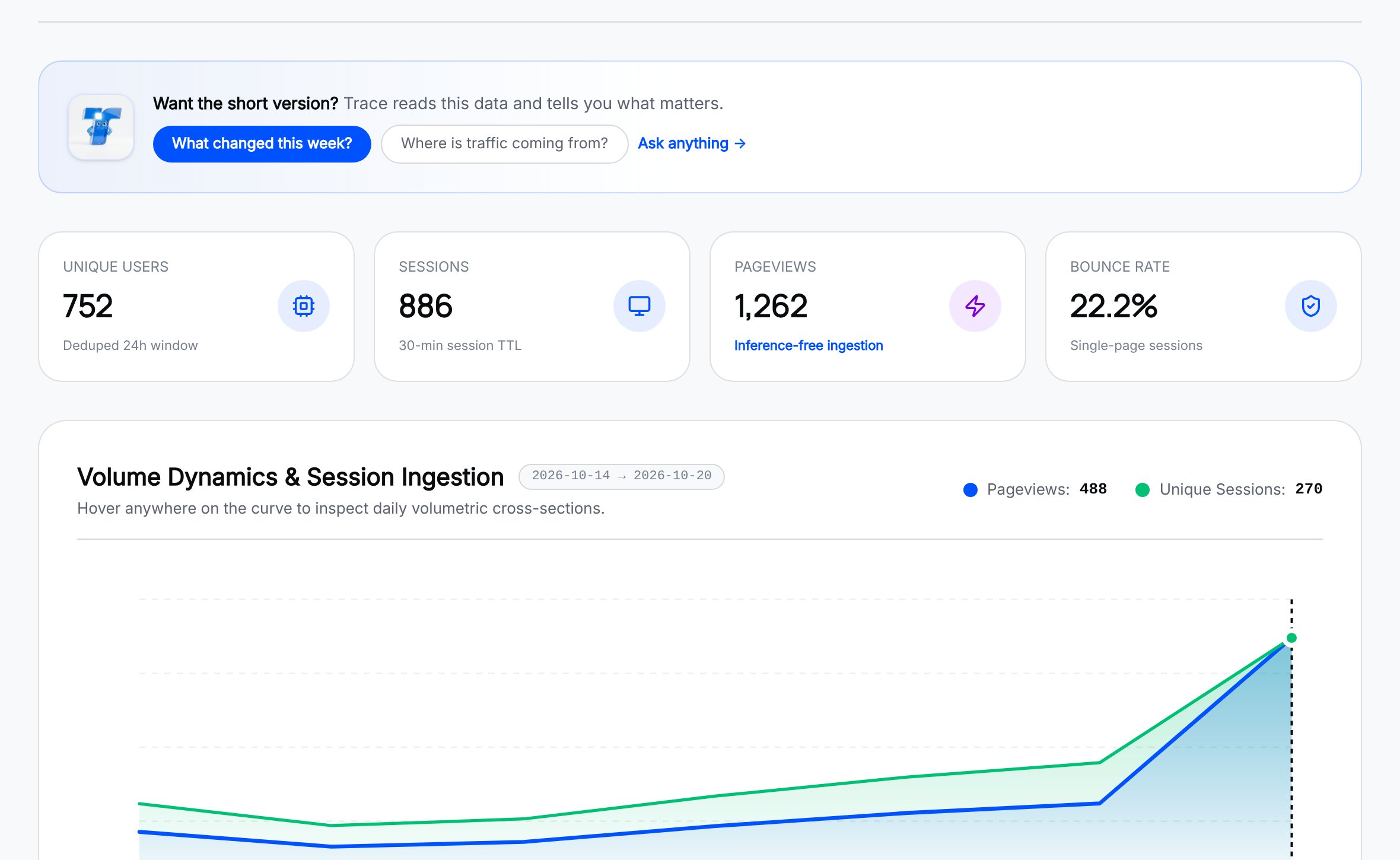Click the date range 2026-10-14 to 2026-10-20 pill
Viewport: 1400px width, 860px height.
622,476
